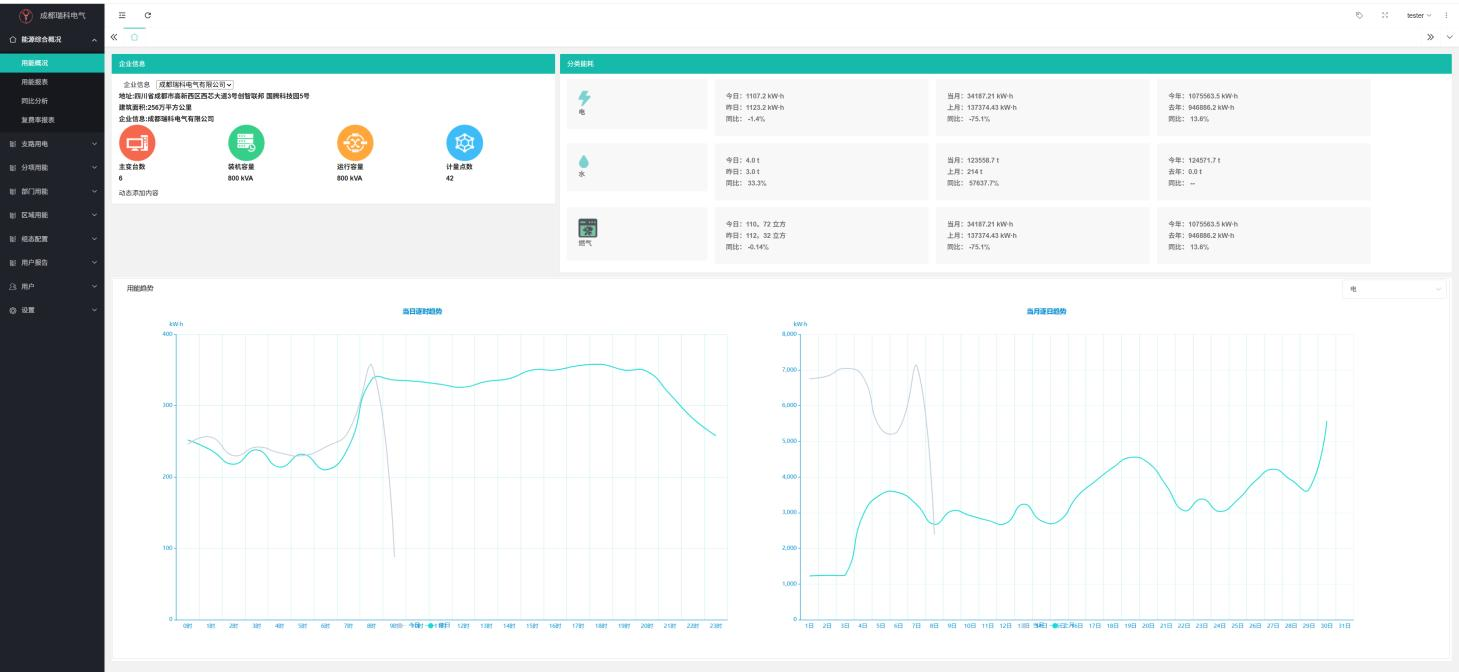Open 用能报表 in the sidebar

point(35,82)
